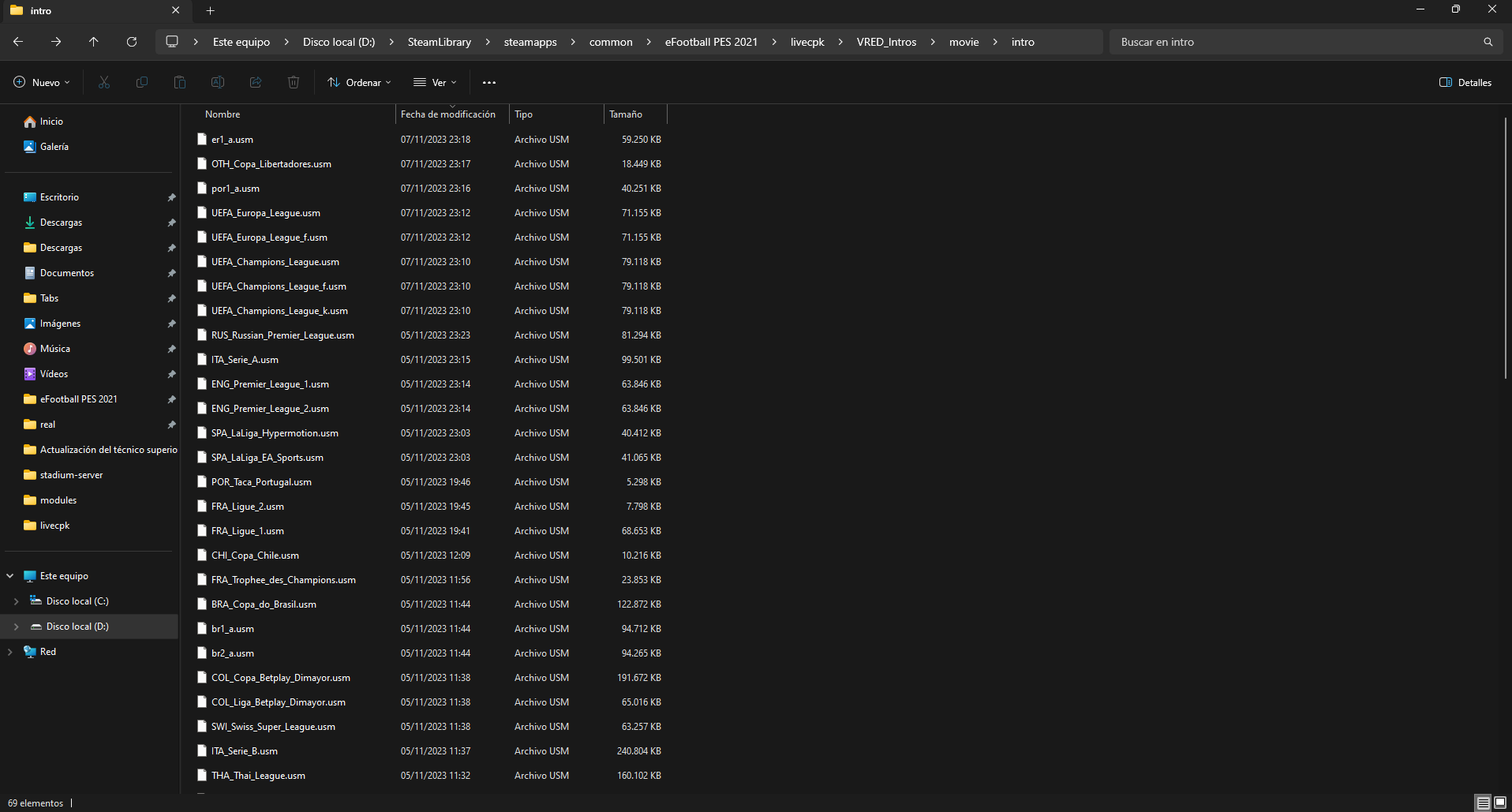1512x812 pixels.
Task: Select the er1_a.usm file
Action: (x=429, y=140)
